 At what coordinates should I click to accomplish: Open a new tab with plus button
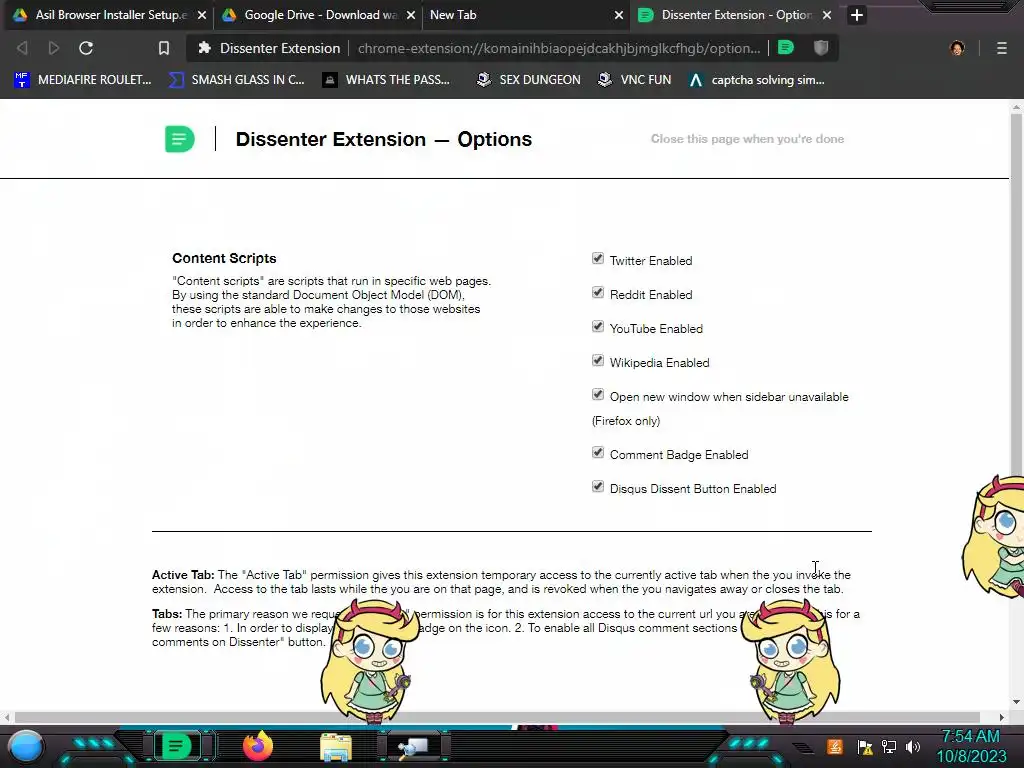point(857,15)
